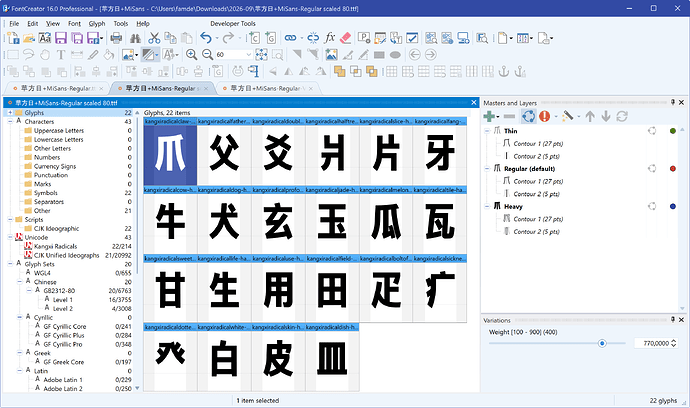
Task: Collapse the Unicode tree node
Action: click(10, 237)
